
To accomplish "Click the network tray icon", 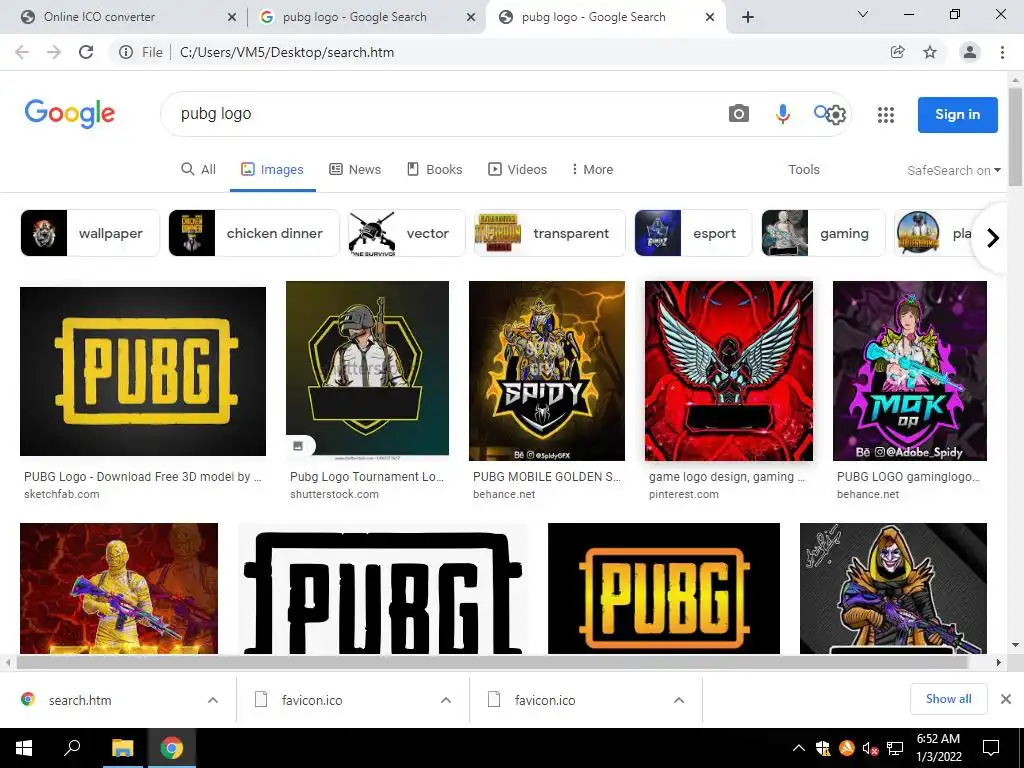I will tap(895, 748).
